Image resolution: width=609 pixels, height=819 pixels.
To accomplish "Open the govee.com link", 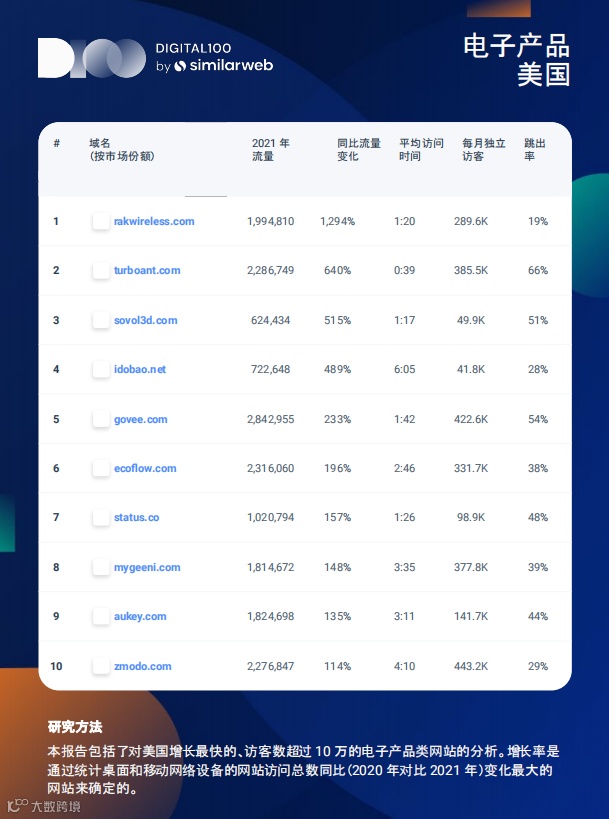I will coord(140,419).
